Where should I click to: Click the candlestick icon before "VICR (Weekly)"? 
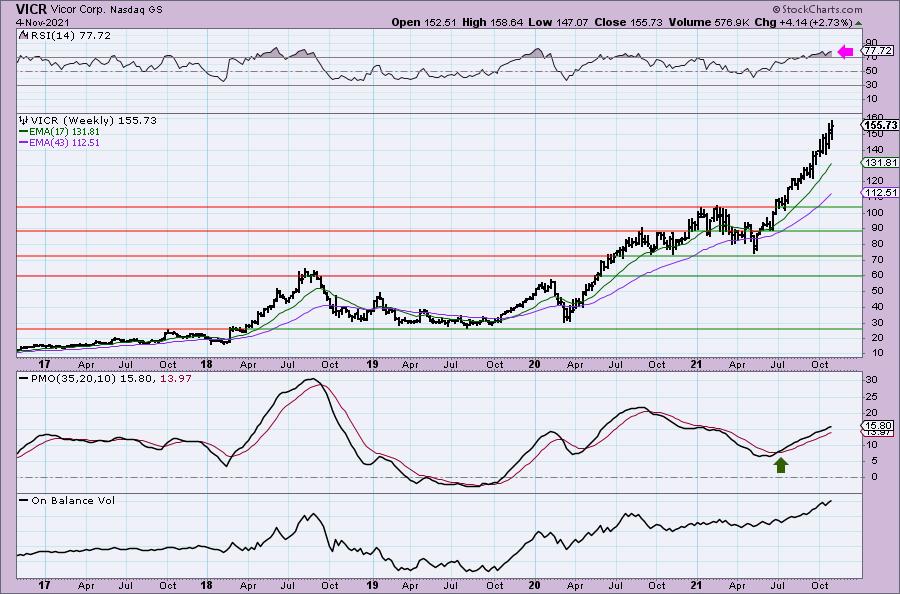tap(23, 121)
